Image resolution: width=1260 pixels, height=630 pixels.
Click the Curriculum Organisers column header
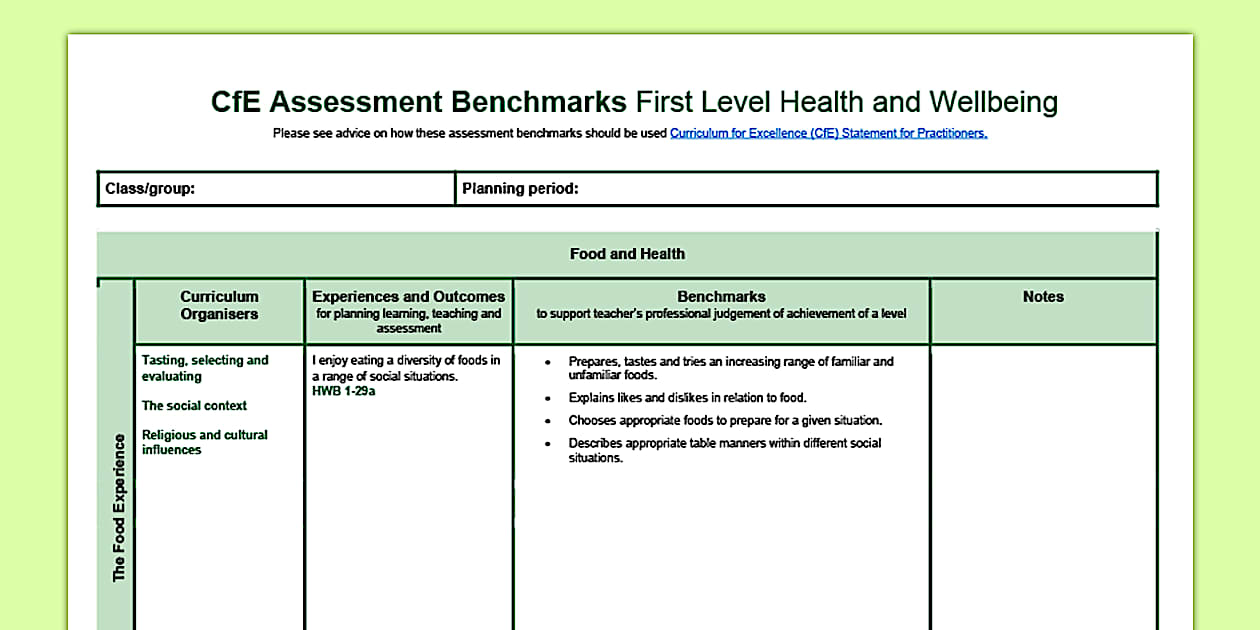(x=218, y=305)
